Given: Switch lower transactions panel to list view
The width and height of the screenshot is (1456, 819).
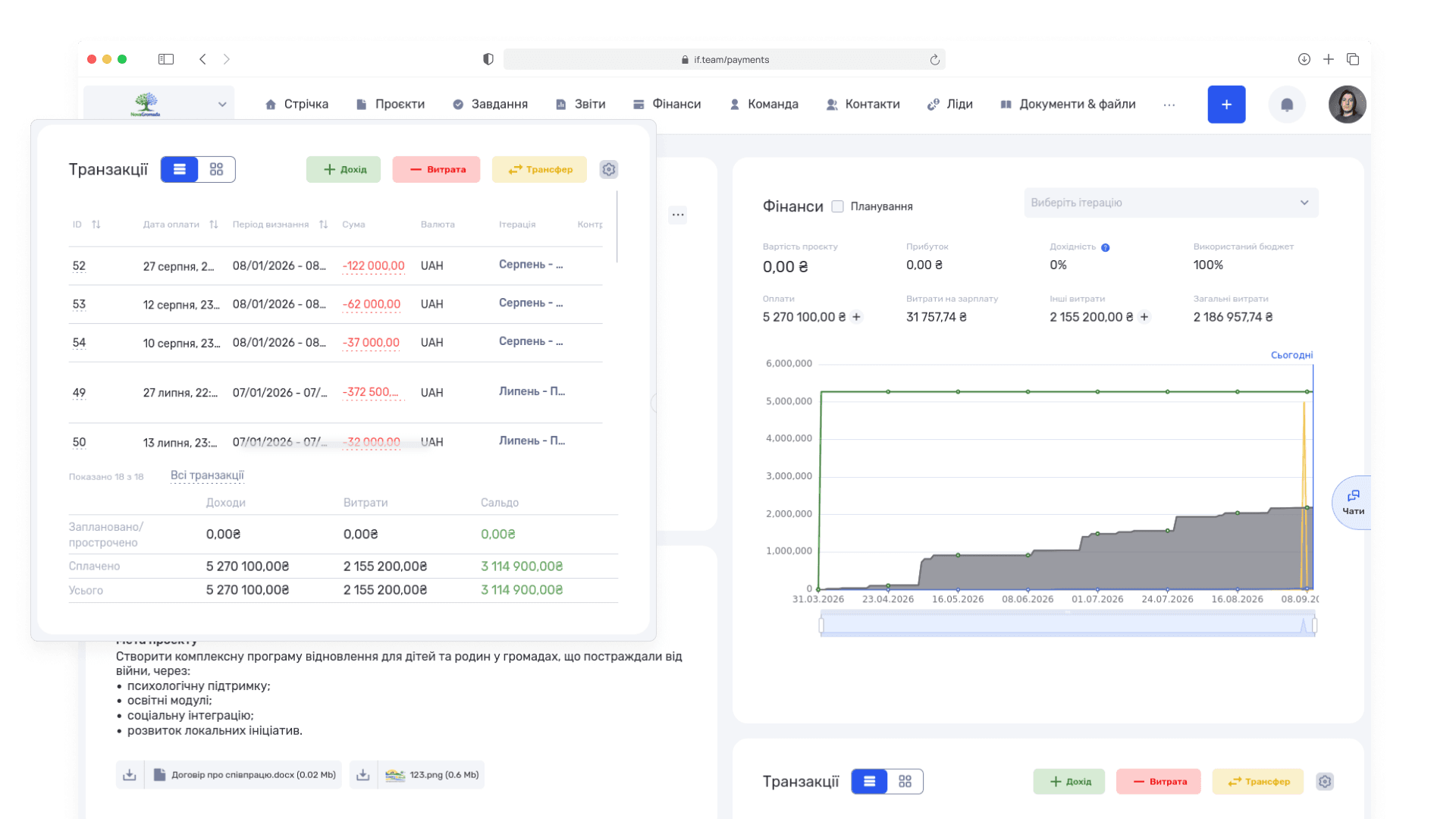Looking at the screenshot, I should [869, 781].
